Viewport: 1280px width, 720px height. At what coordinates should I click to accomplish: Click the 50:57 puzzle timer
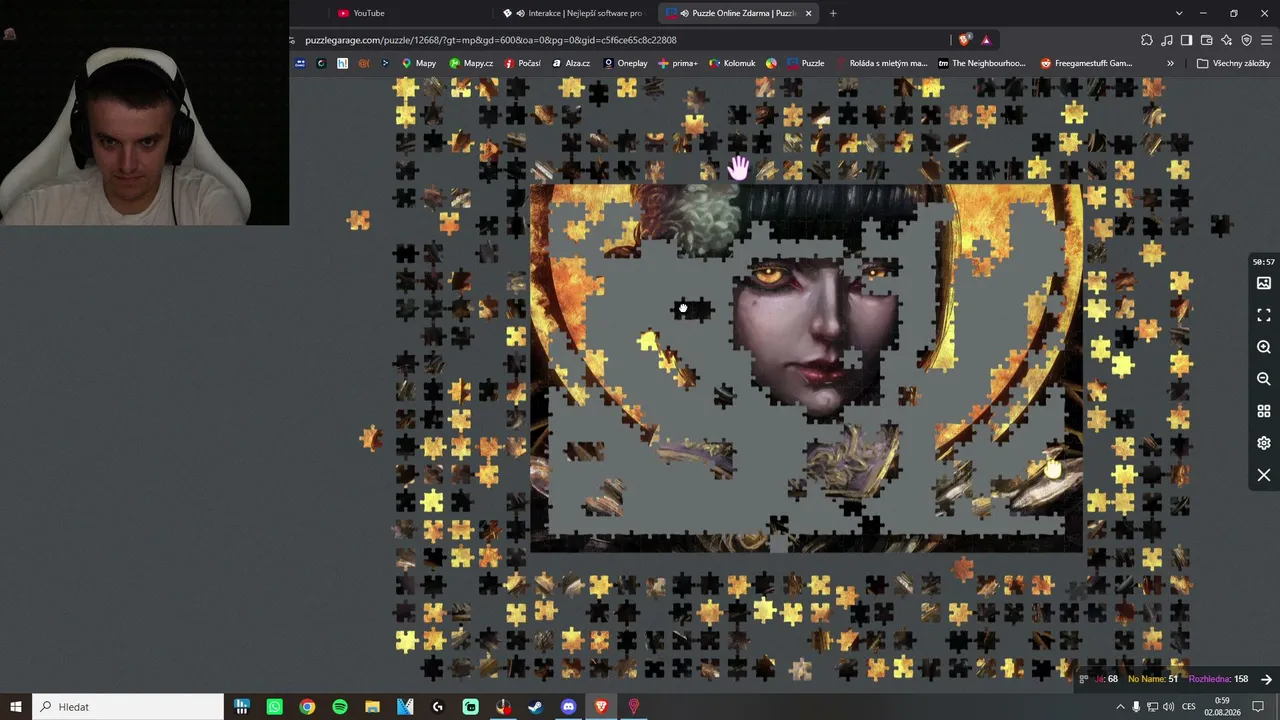coord(1264,262)
